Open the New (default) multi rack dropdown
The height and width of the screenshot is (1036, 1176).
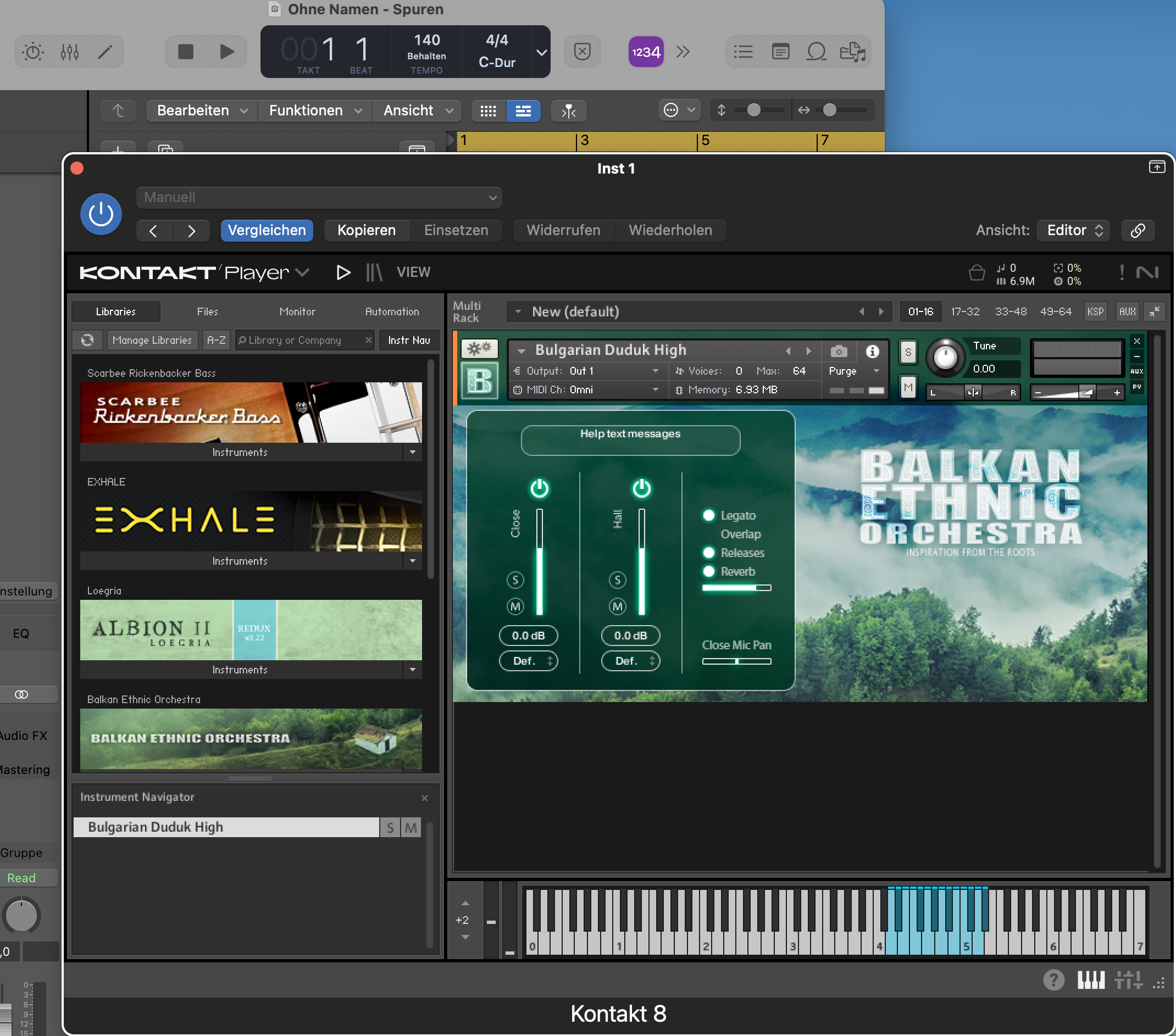pos(699,312)
